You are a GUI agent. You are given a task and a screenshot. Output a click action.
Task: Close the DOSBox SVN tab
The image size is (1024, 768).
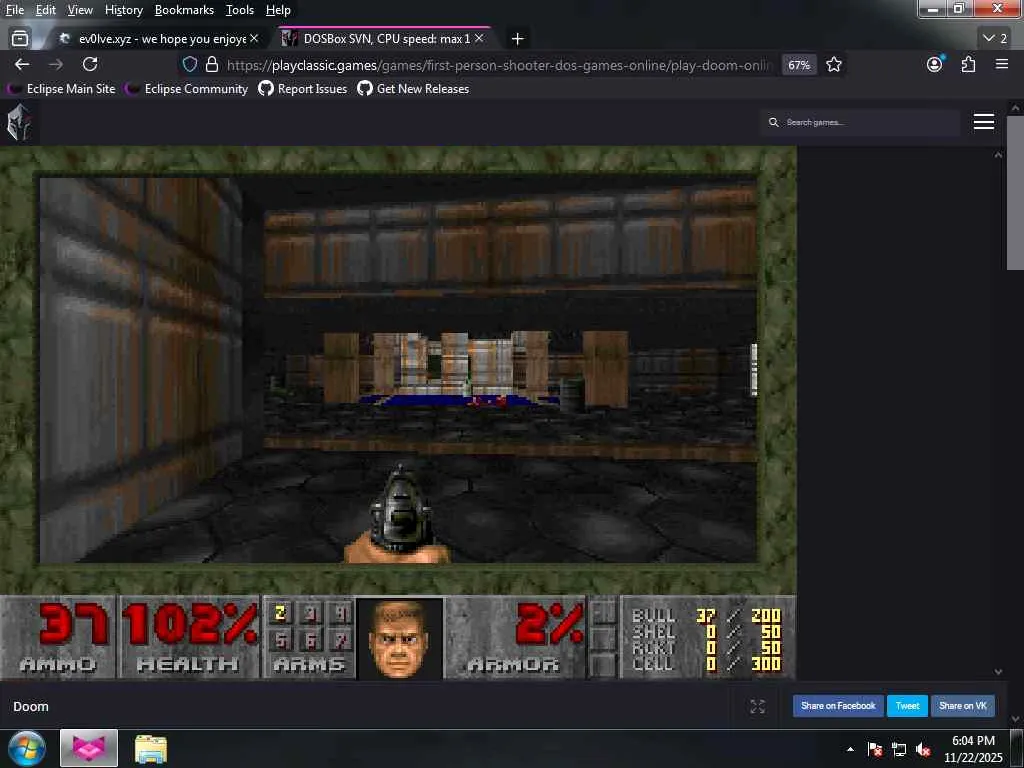pos(479,39)
